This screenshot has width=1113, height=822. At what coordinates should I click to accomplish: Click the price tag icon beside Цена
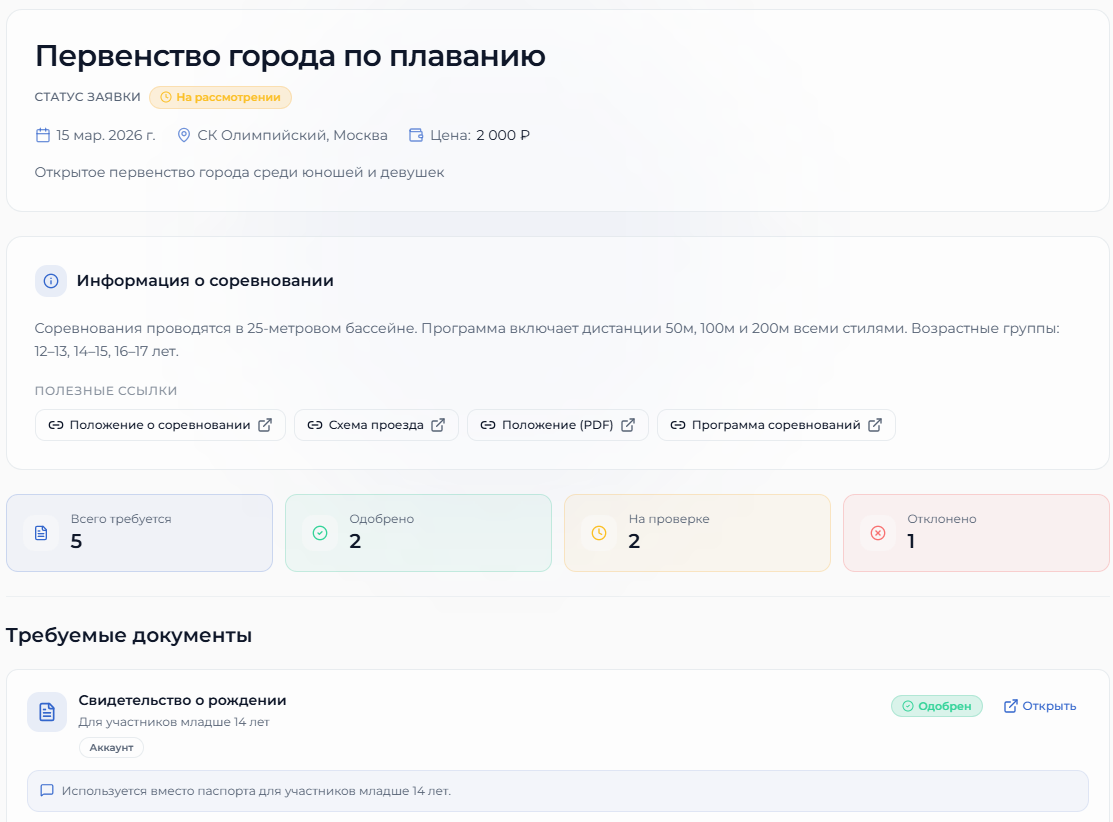tap(414, 134)
